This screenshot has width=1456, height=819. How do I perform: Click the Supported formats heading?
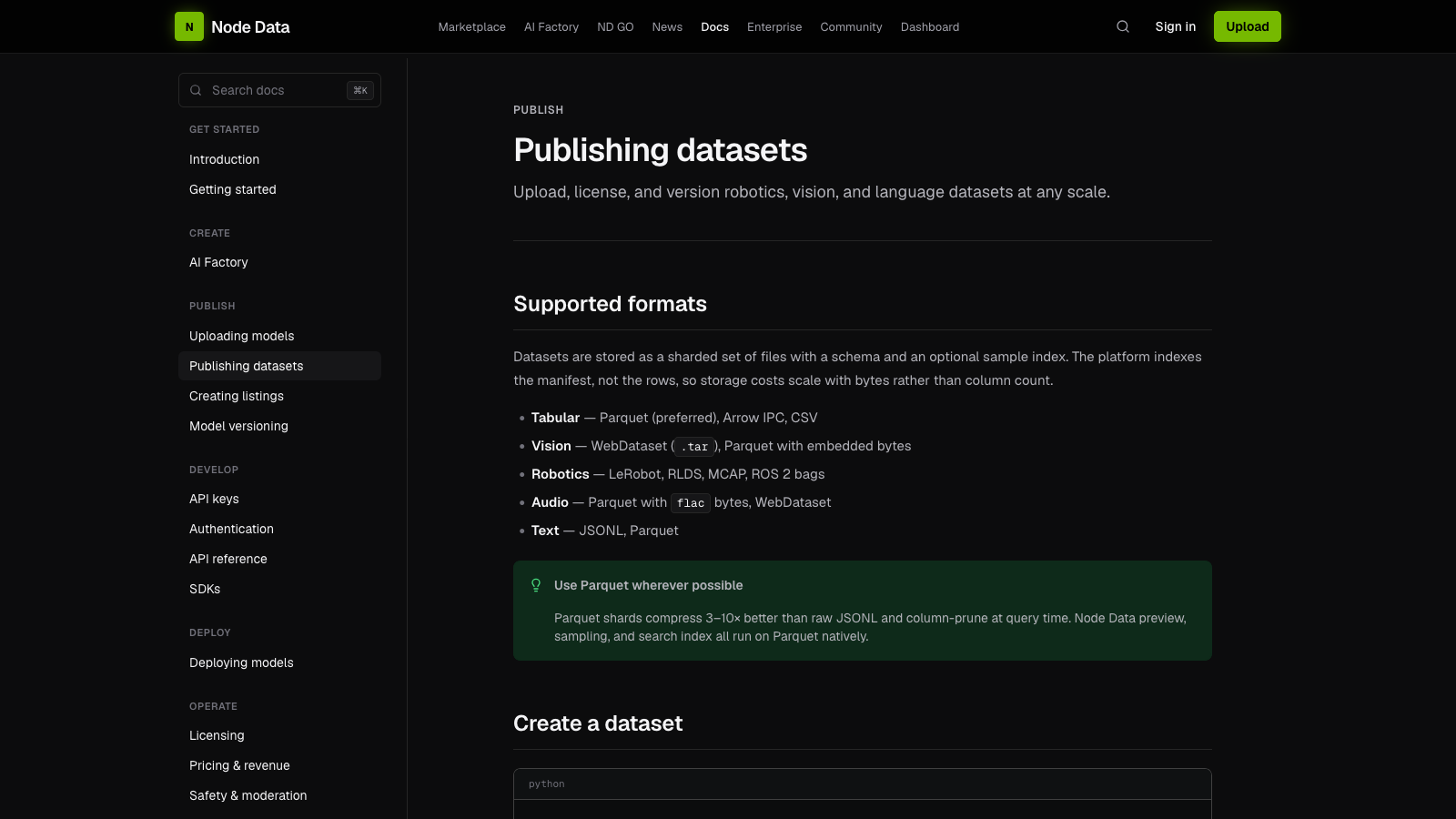tap(610, 304)
